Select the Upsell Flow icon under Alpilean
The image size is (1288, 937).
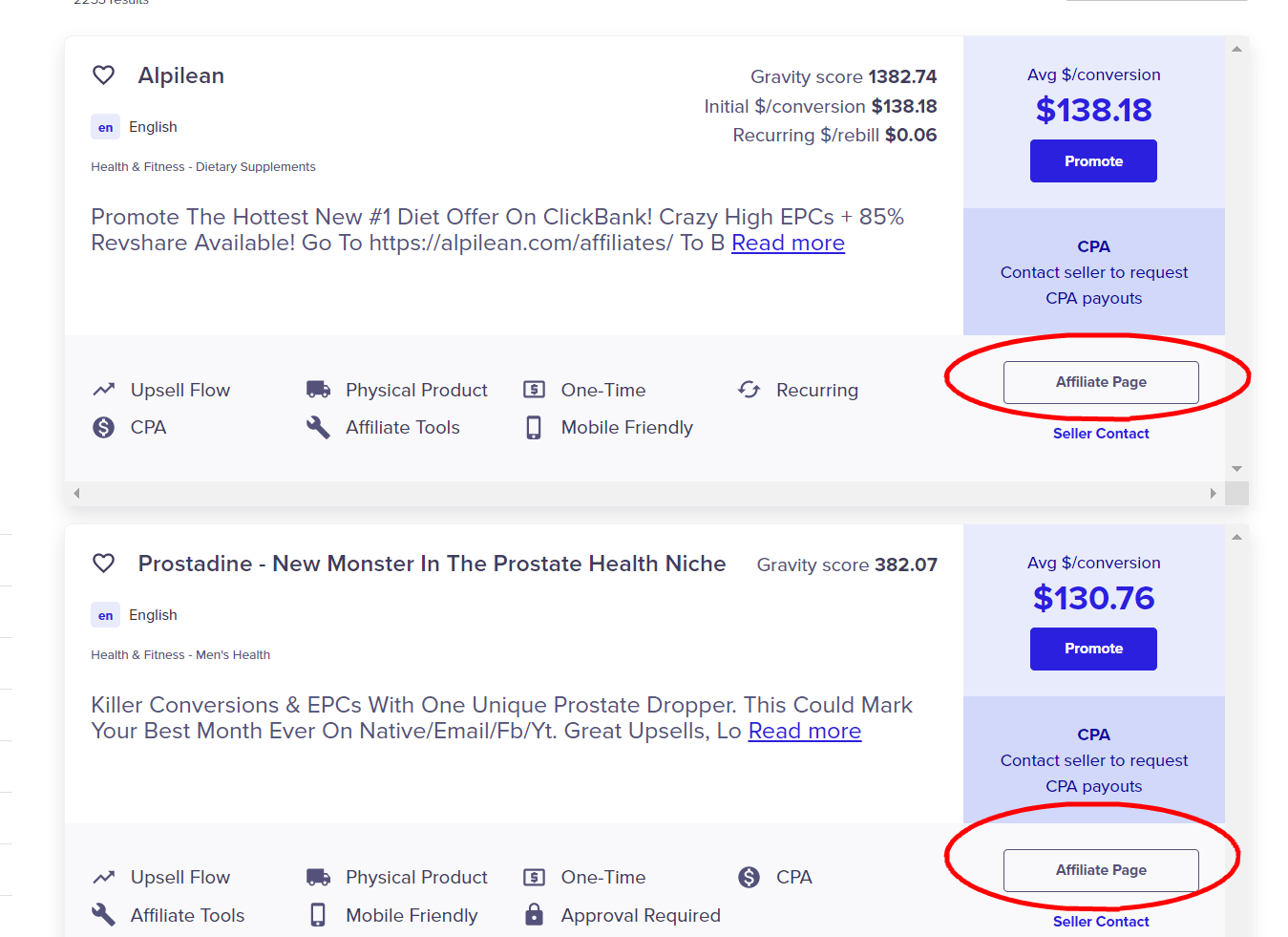[x=104, y=389]
